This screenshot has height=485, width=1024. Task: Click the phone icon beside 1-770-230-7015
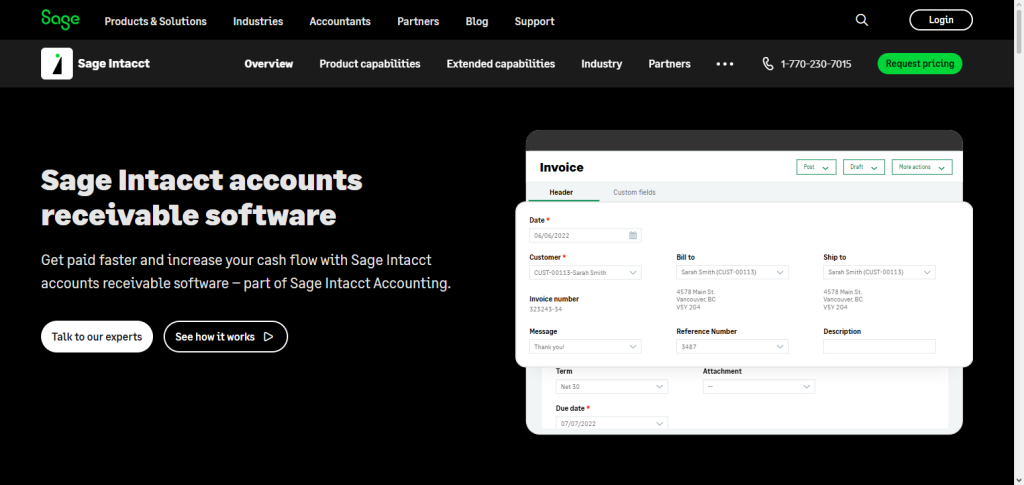coord(768,63)
